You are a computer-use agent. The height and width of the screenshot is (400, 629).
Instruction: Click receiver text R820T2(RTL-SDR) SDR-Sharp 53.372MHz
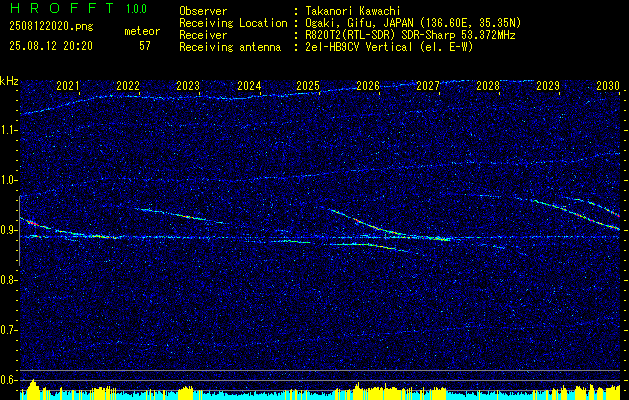410,35
